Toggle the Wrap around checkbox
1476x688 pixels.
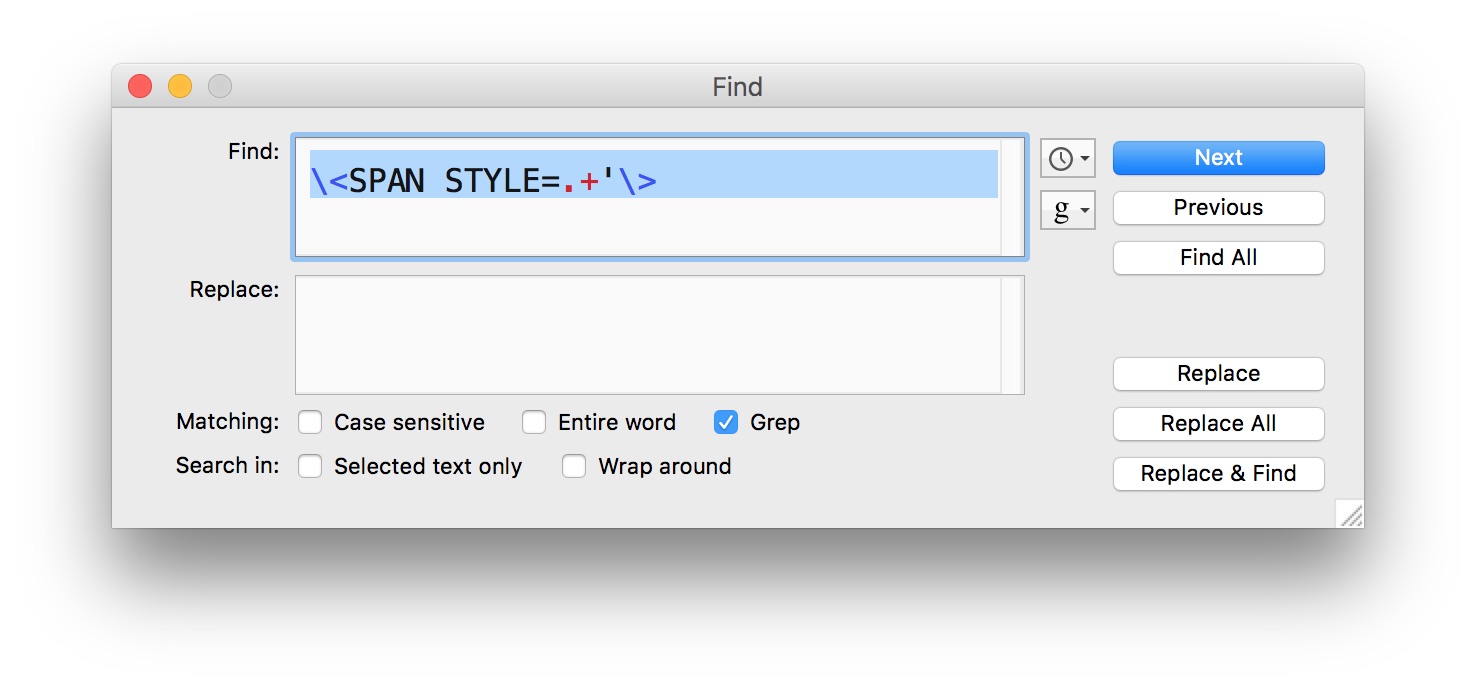click(574, 467)
